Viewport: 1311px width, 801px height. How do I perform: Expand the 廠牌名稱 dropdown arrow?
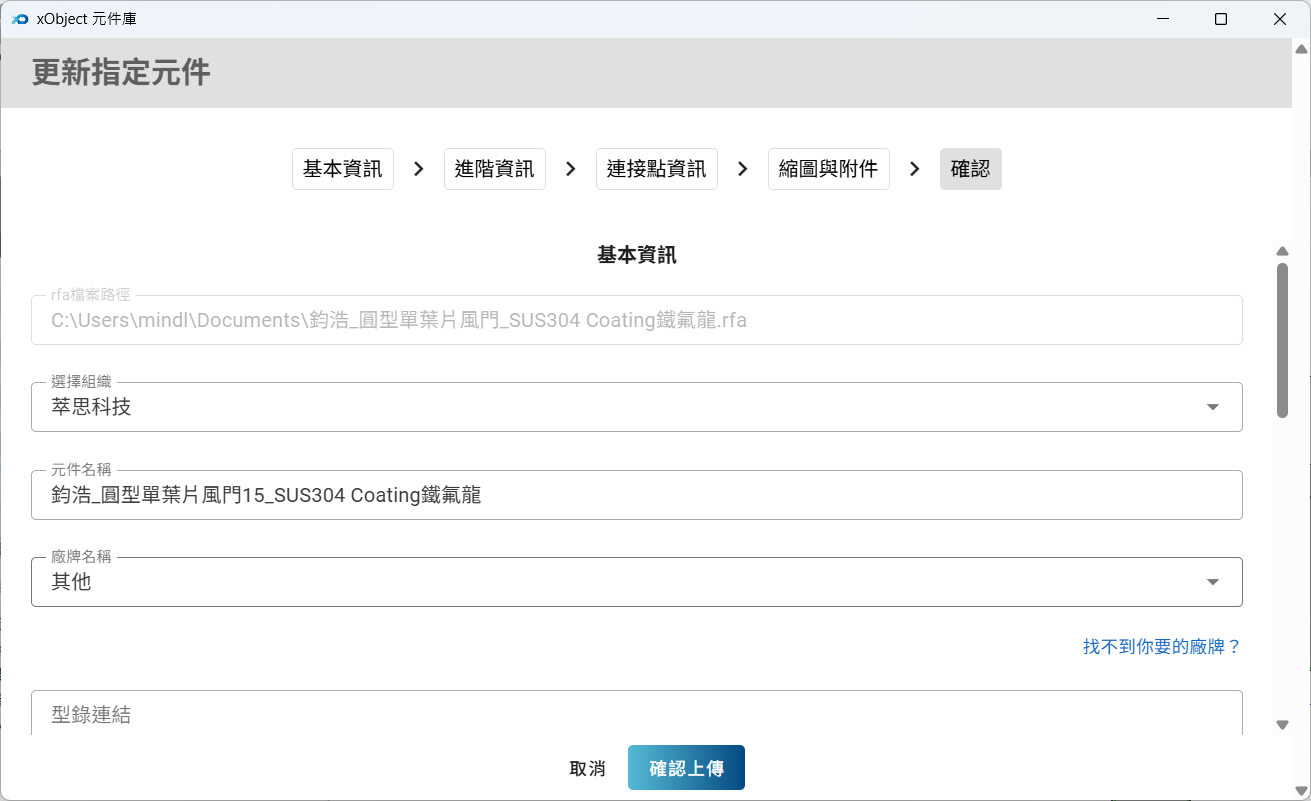tap(1212, 582)
